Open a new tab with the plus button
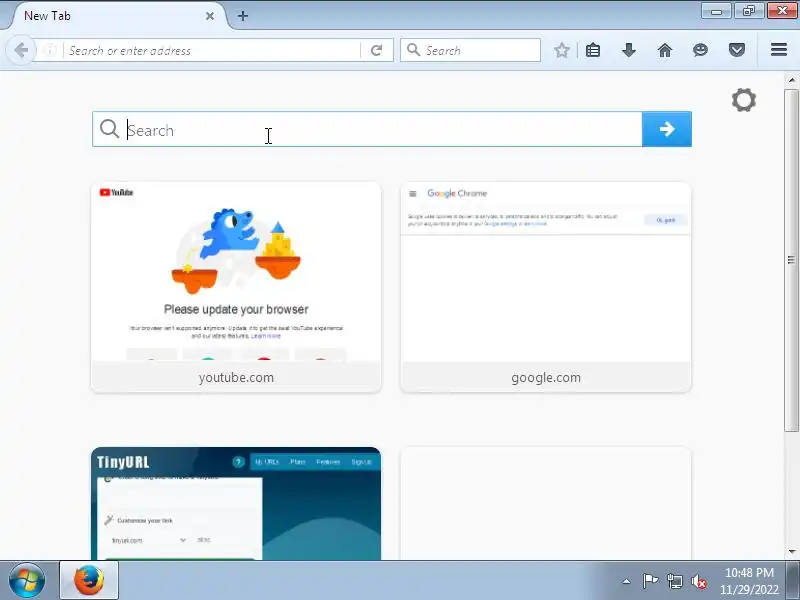The width and height of the screenshot is (800, 600). click(243, 16)
